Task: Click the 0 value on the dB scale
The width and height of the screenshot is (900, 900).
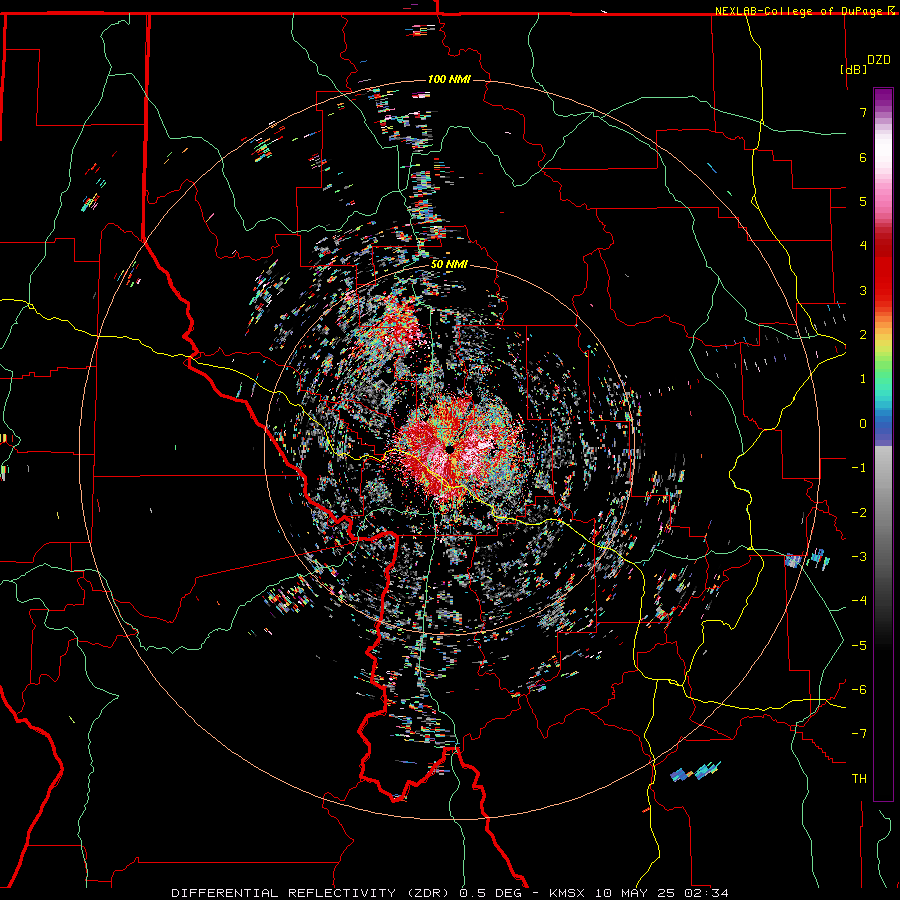Action: point(863,424)
